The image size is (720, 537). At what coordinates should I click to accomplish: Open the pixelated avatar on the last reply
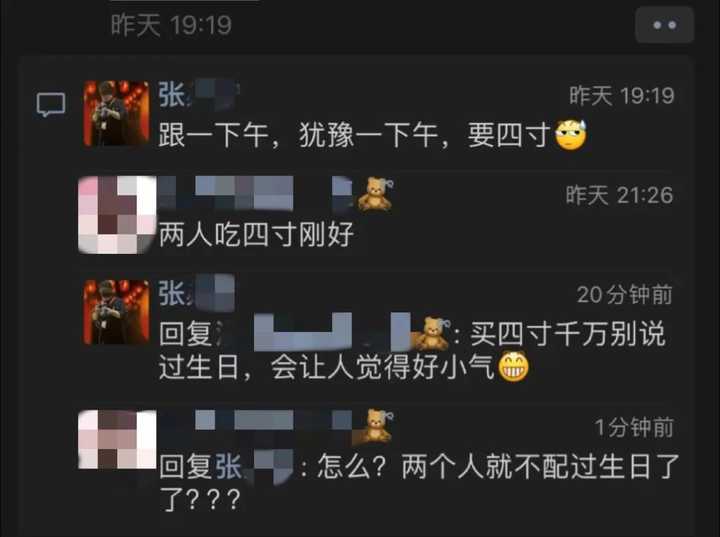pyautogui.click(x=117, y=440)
